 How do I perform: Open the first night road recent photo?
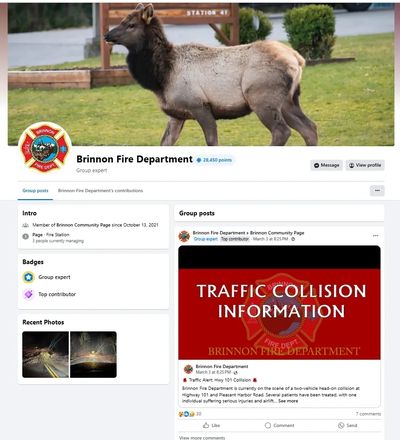(x=45, y=354)
